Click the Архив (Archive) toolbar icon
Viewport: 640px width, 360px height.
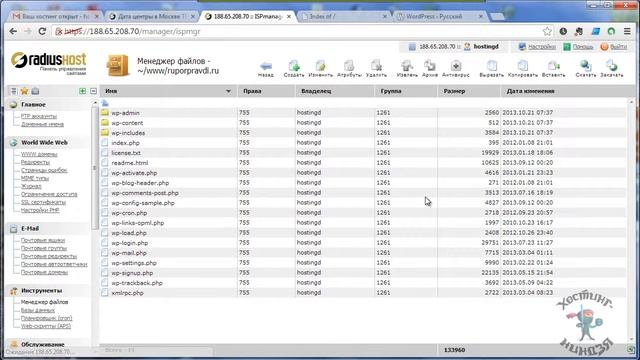pos(430,69)
